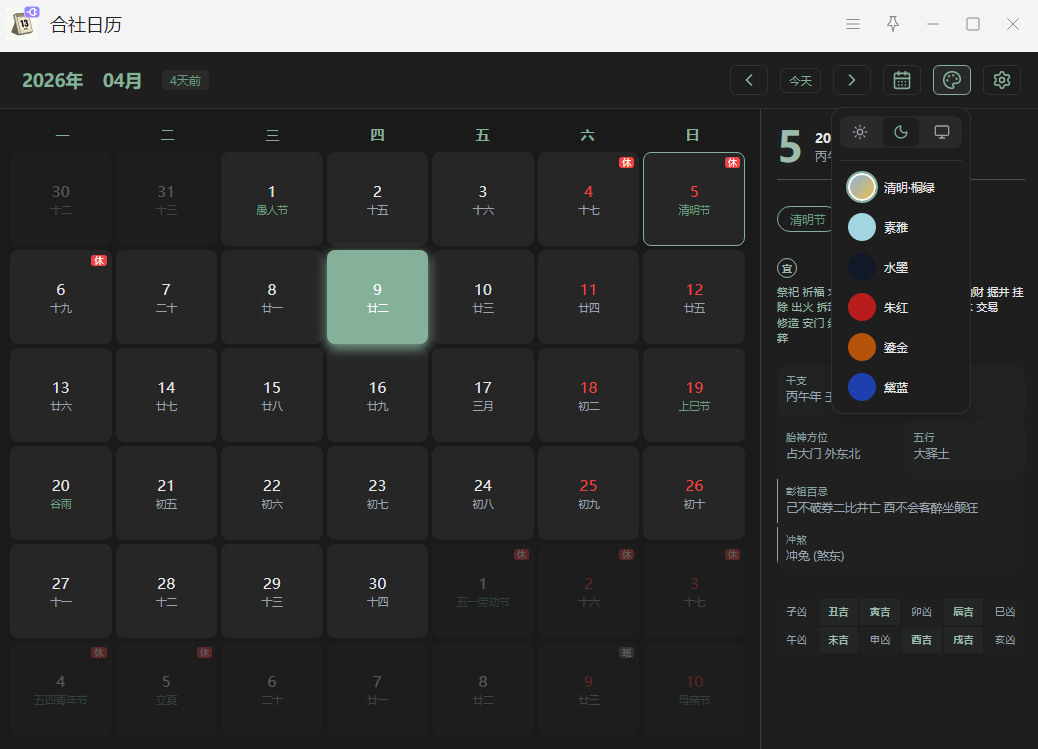Select April 1 愚人节

[x=272, y=199]
